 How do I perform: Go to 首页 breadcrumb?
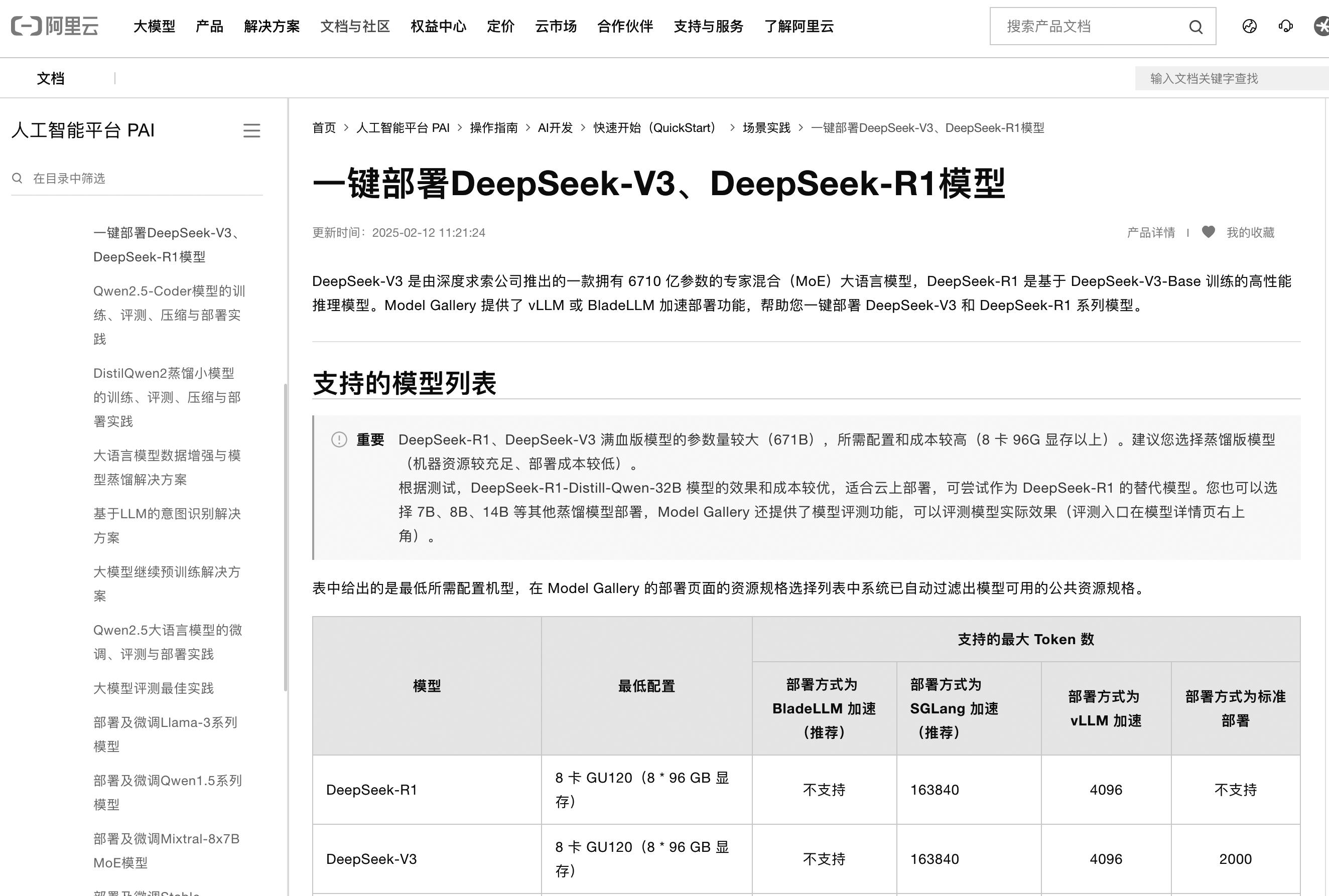324,128
